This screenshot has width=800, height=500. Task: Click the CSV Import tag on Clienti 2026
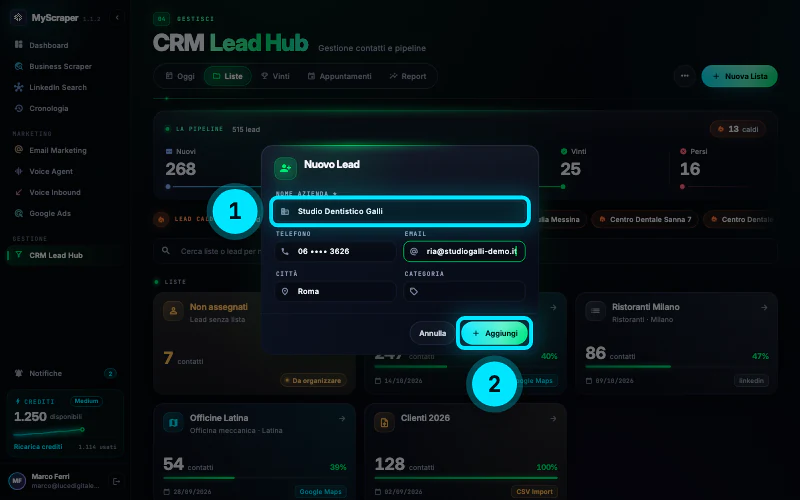(x=534, y=492)
